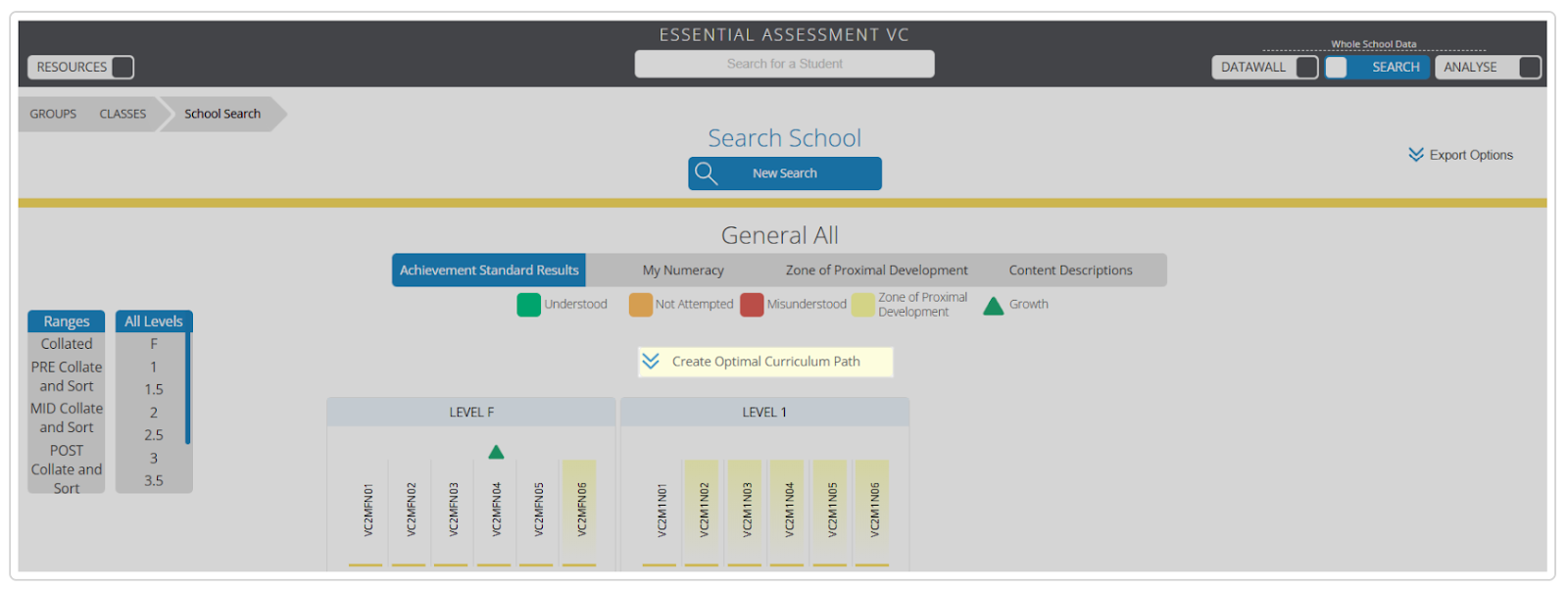Go to CLASSES breadcrumb
Image resolution: width=1568 pixels, height=589 pixels.
point(122,114)
